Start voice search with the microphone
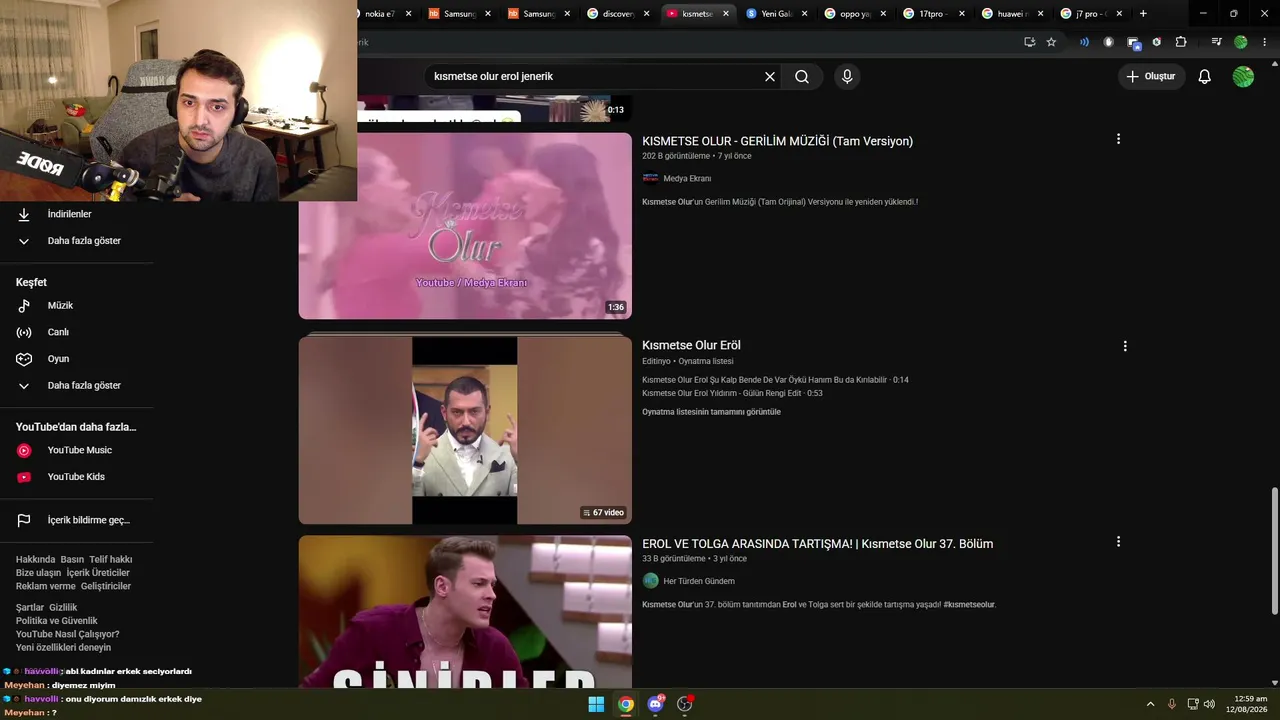This screenshot has width=1280, height=720. 847,77
